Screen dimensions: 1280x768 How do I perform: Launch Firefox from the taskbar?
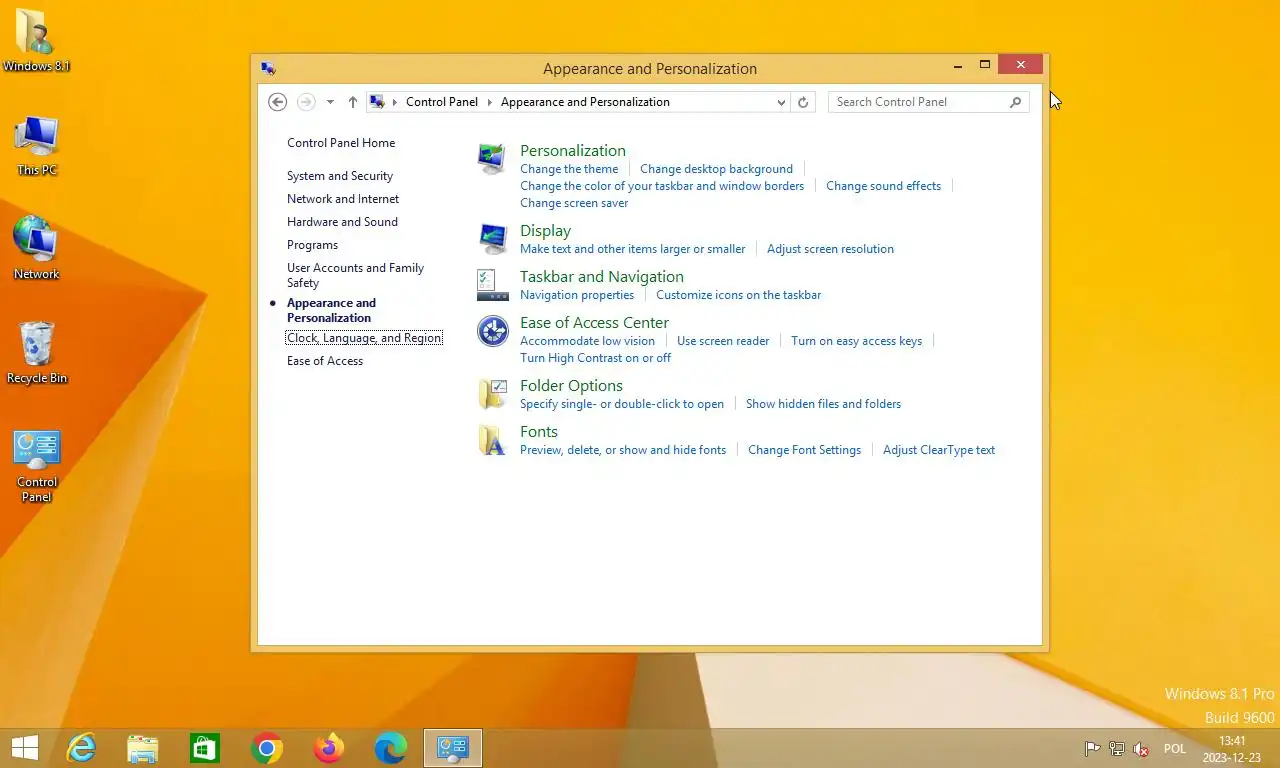(x=329, y=748)
